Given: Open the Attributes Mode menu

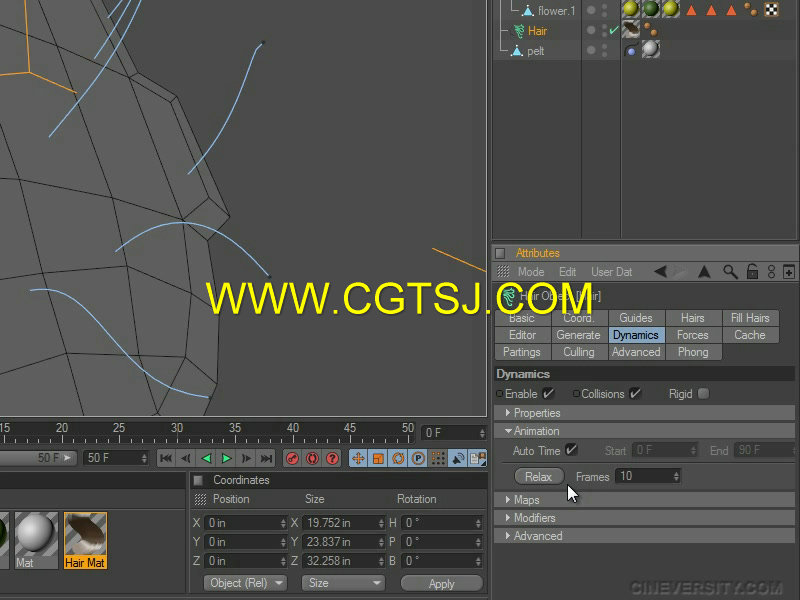Looking at the screenshot, I should (x=531, y=272).
